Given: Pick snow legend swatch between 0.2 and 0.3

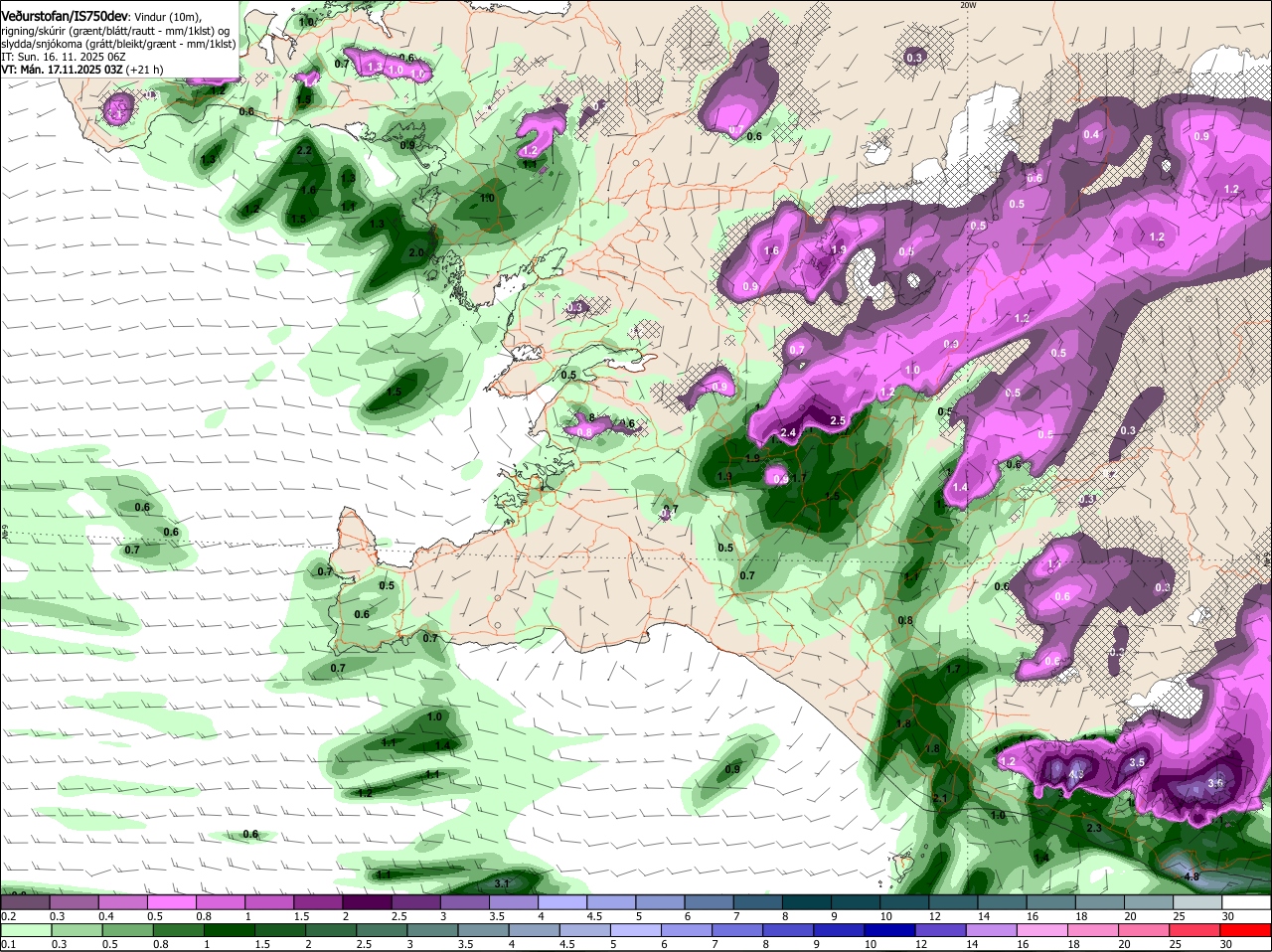Looking at the screenshot, I should (x=25, y=902).
